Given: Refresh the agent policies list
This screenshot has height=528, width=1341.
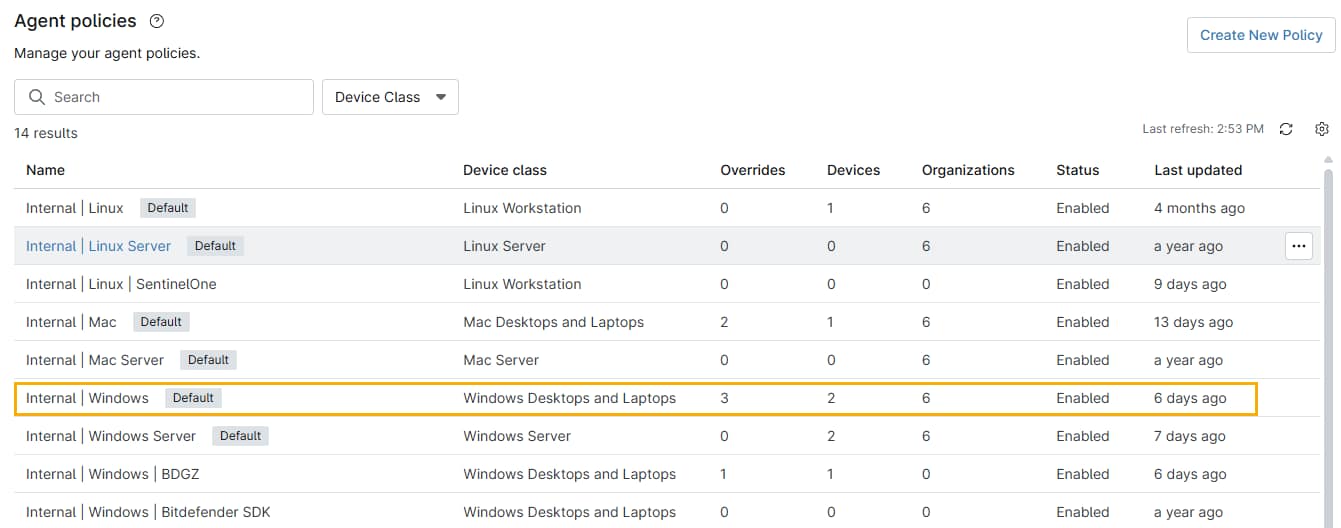Looking at the screenshot, I should click(1286, 129).
